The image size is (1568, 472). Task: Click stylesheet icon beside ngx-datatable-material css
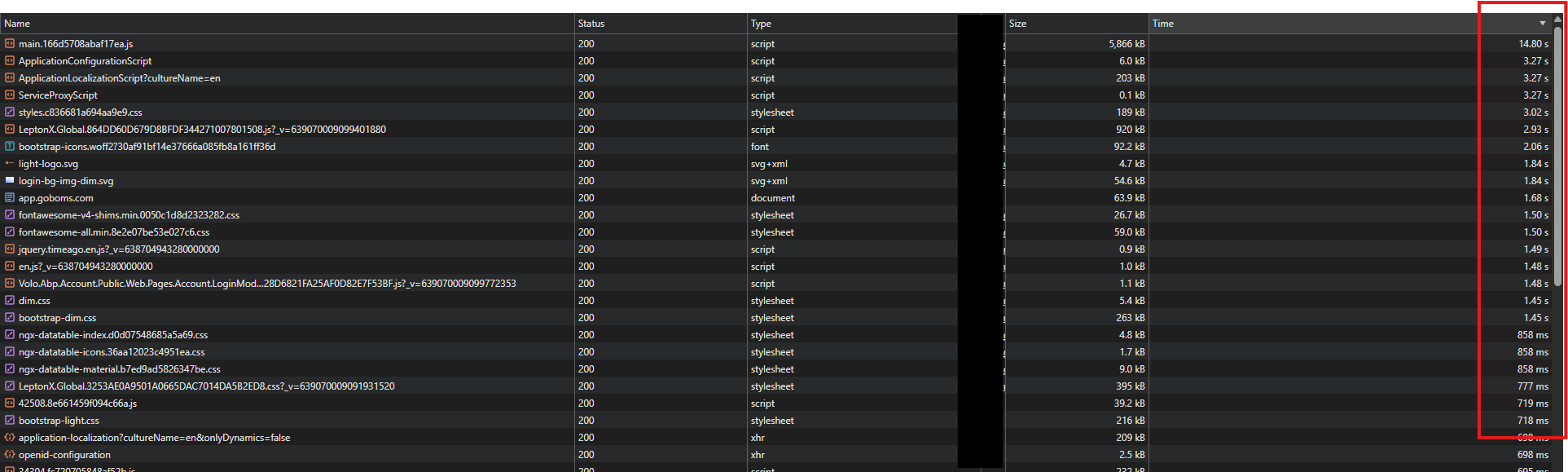pyautogui.click(x=10, y=368)
